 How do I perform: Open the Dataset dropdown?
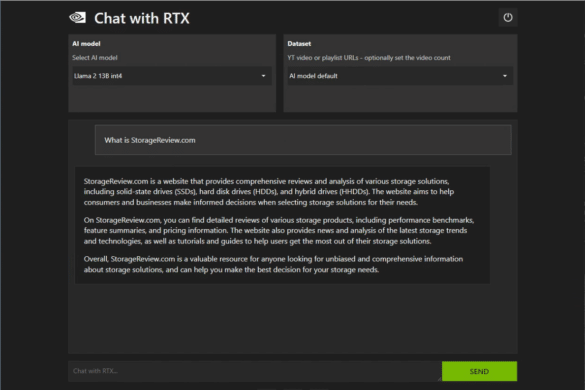point(400,76)
